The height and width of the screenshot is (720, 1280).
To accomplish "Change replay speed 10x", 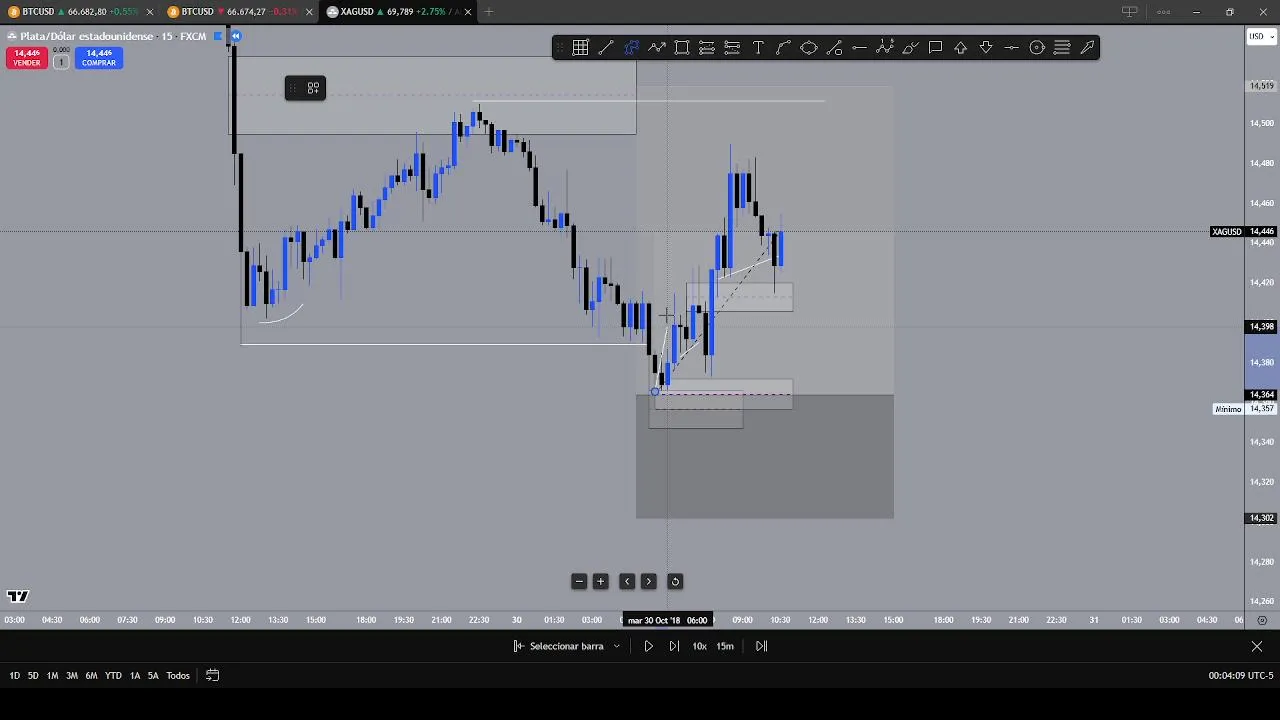I will click(699, 646).
